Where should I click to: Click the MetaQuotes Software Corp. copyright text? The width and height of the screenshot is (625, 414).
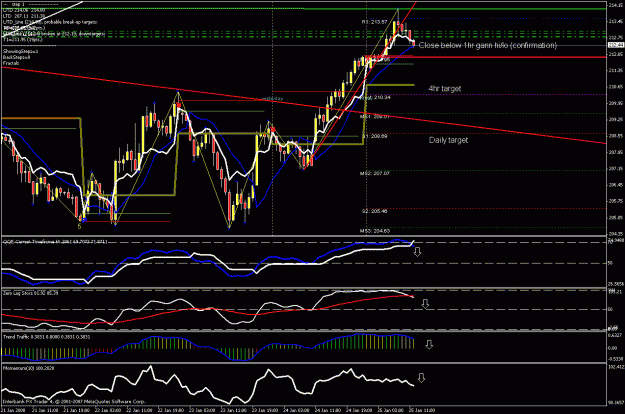(x=74, y=402)
